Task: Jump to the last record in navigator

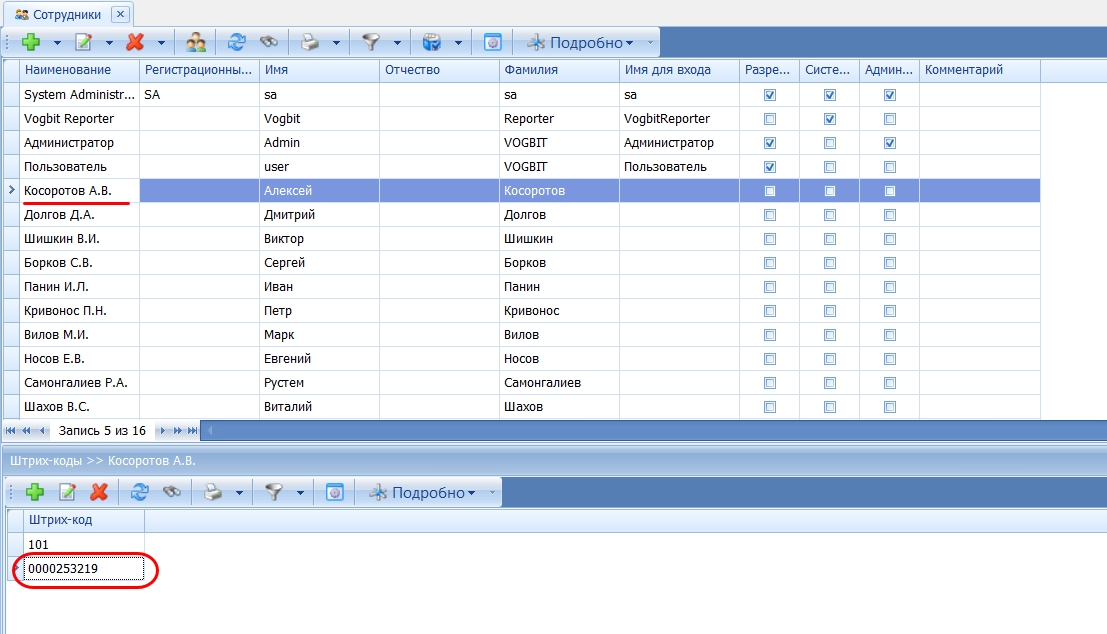Action: click(x=192, y=431)
